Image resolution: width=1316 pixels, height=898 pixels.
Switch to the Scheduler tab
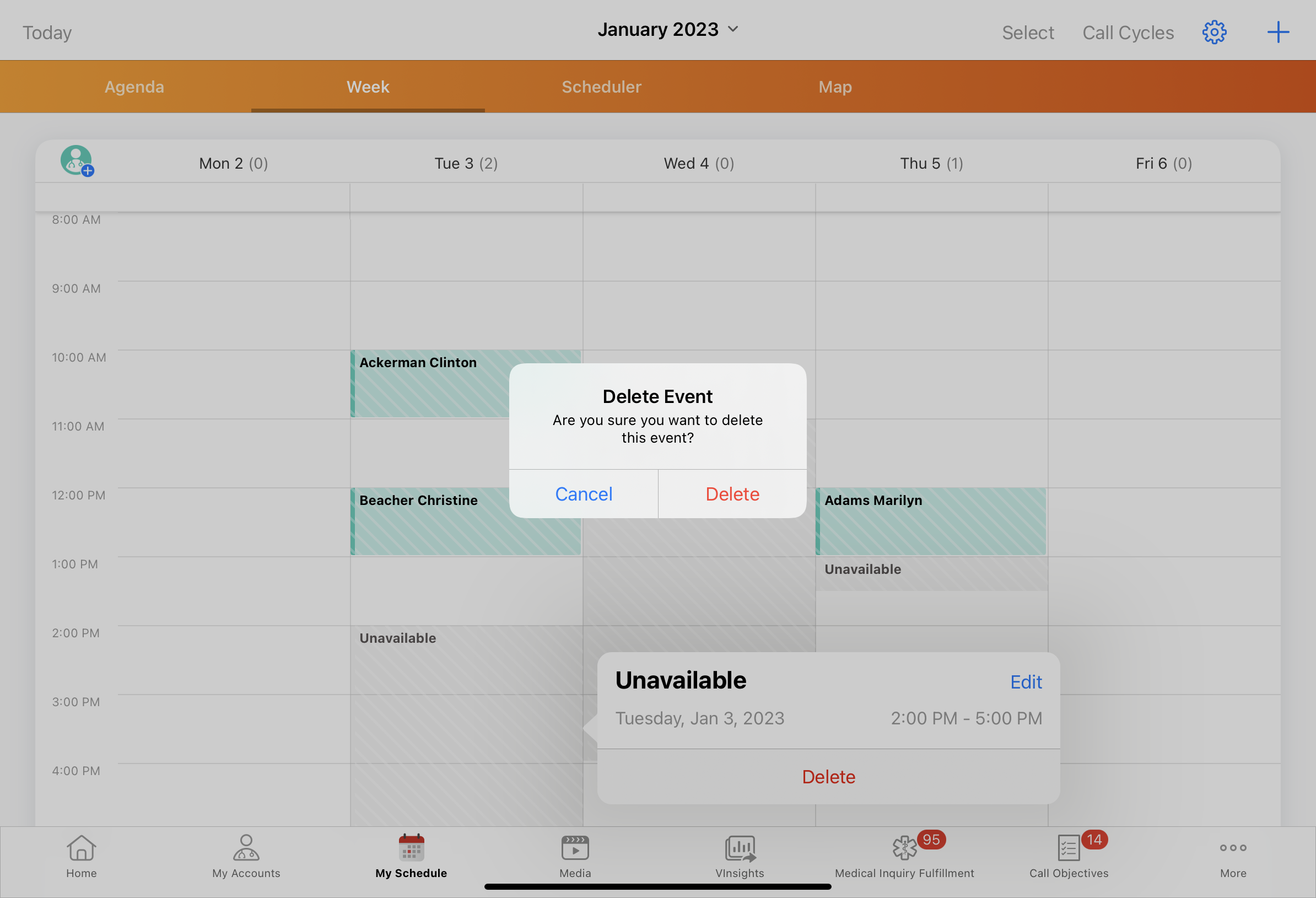[601, 87]
